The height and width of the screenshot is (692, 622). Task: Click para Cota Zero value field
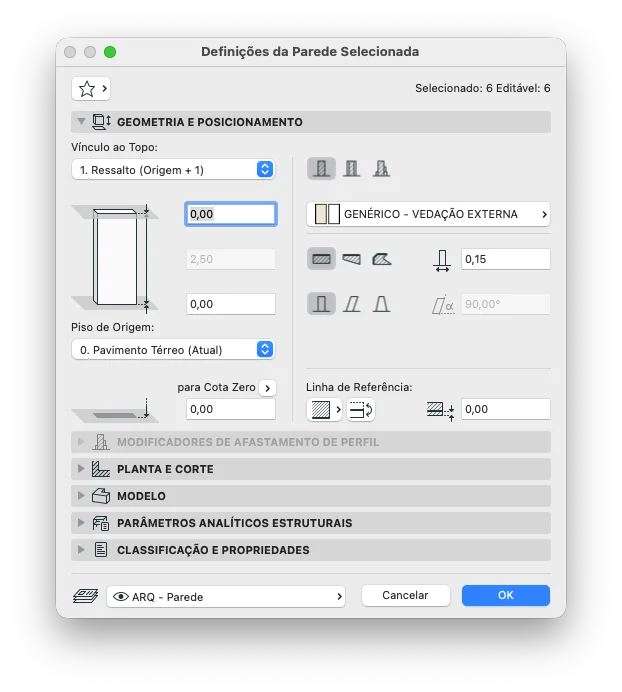coord(231,409)
